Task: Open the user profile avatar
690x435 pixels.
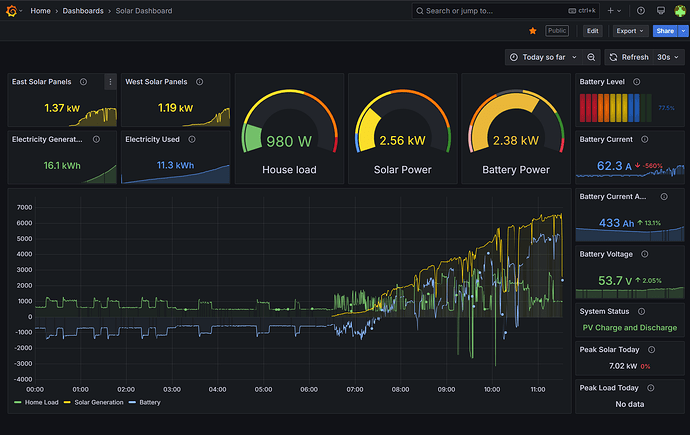Action: (x=681, y=10)
